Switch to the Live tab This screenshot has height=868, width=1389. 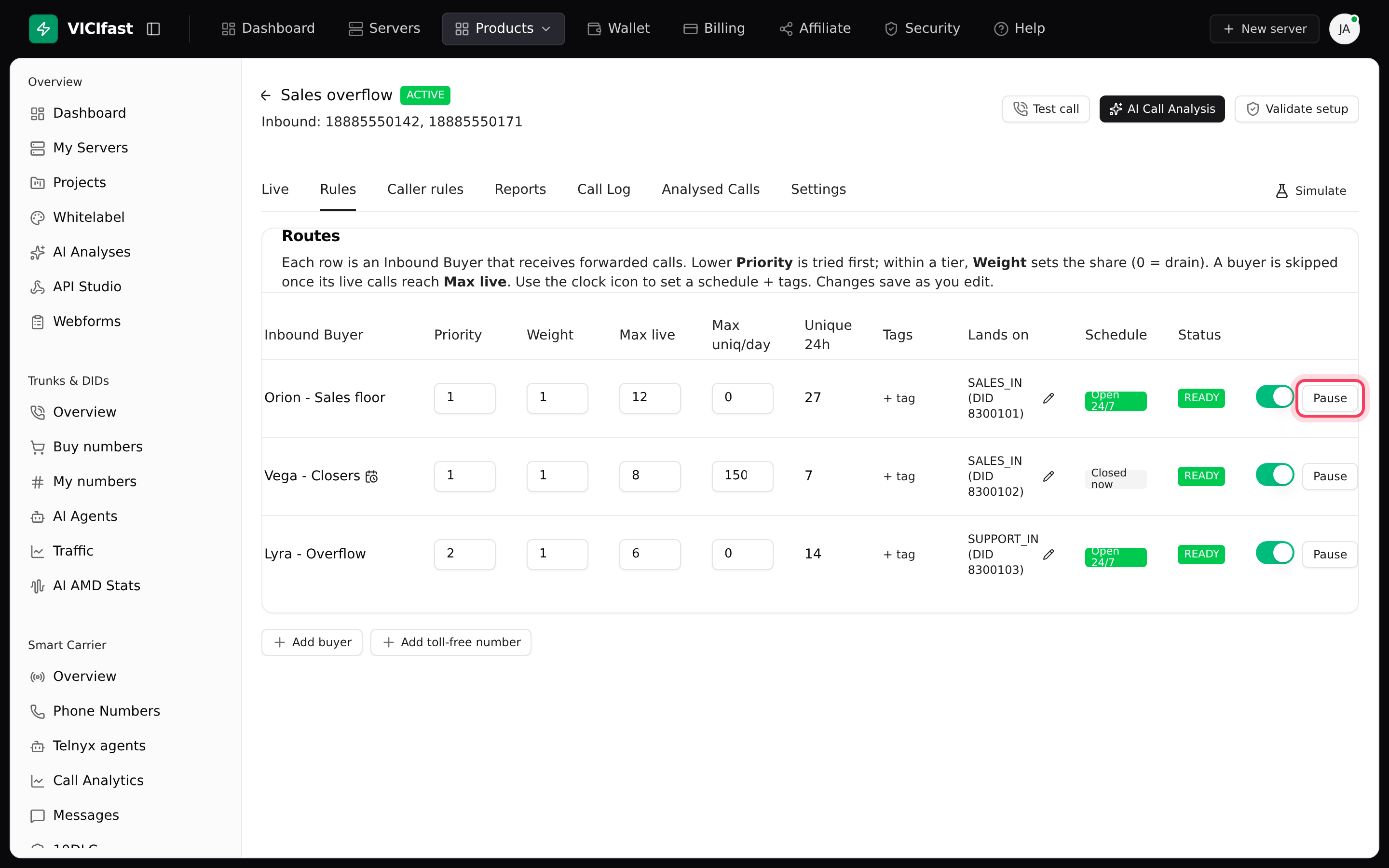[x=275, y=190]
